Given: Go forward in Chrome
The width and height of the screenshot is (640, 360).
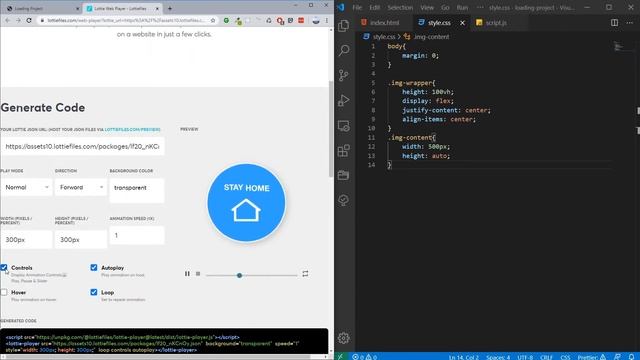Looking at the screenshot, I should (18, 20).
